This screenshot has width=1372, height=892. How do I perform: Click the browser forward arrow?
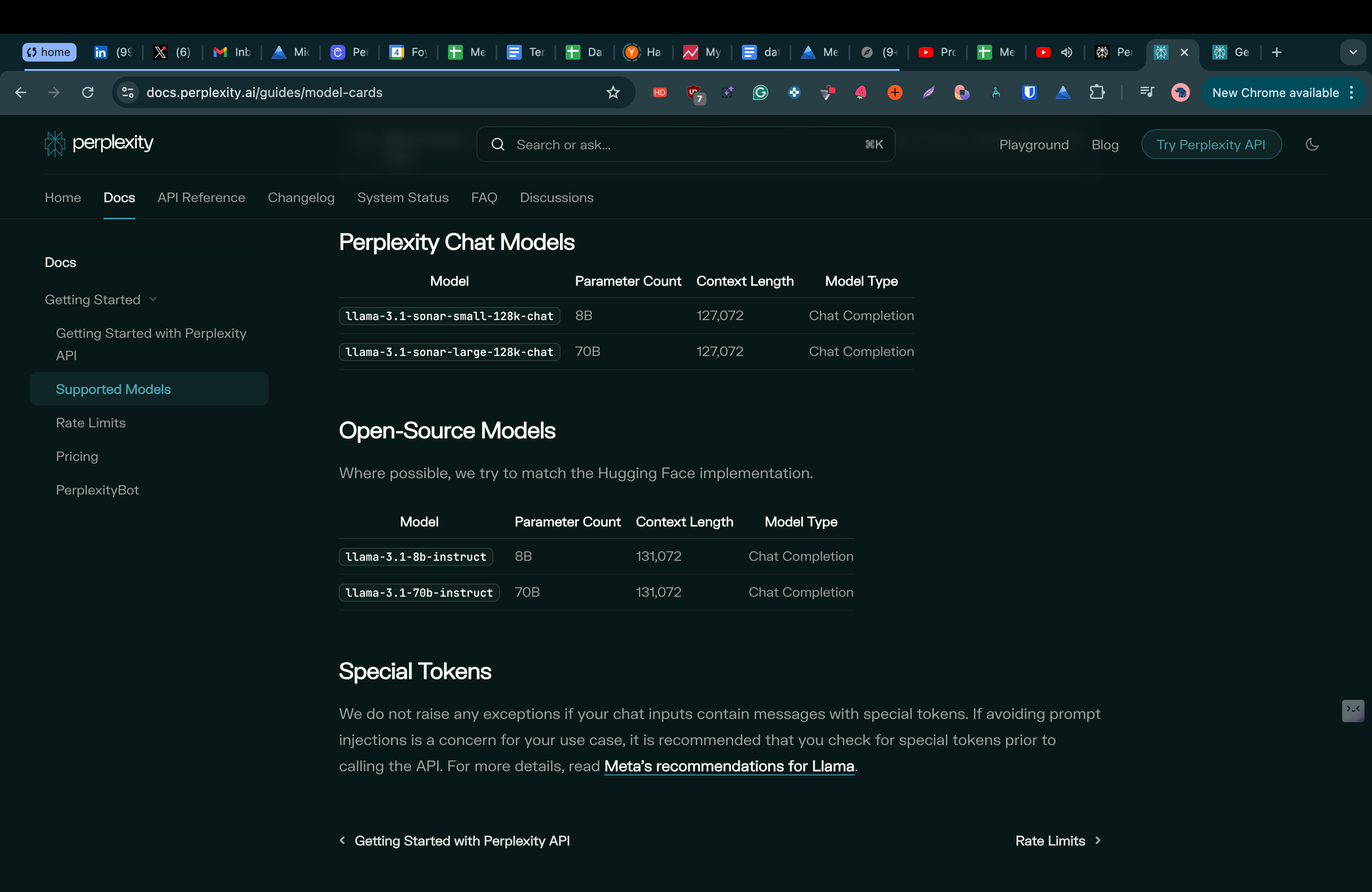(x=54, y=92)
